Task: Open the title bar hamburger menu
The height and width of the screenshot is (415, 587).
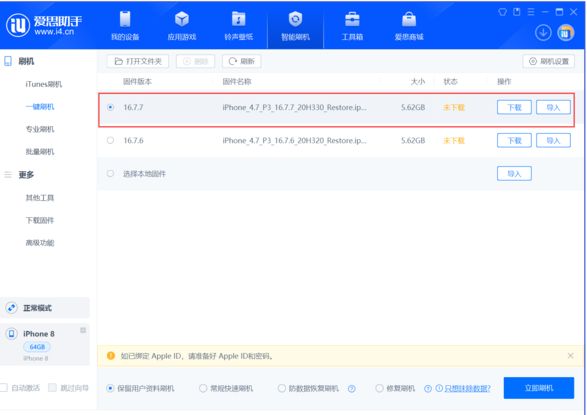Action: [x=531, y=12]
